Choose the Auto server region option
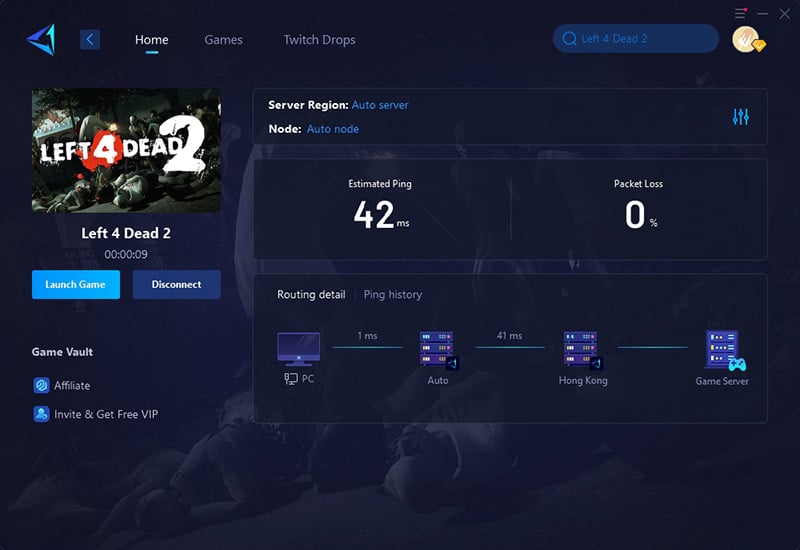The height and width of the screenshot is (550, 800). (x=380, y=105)
